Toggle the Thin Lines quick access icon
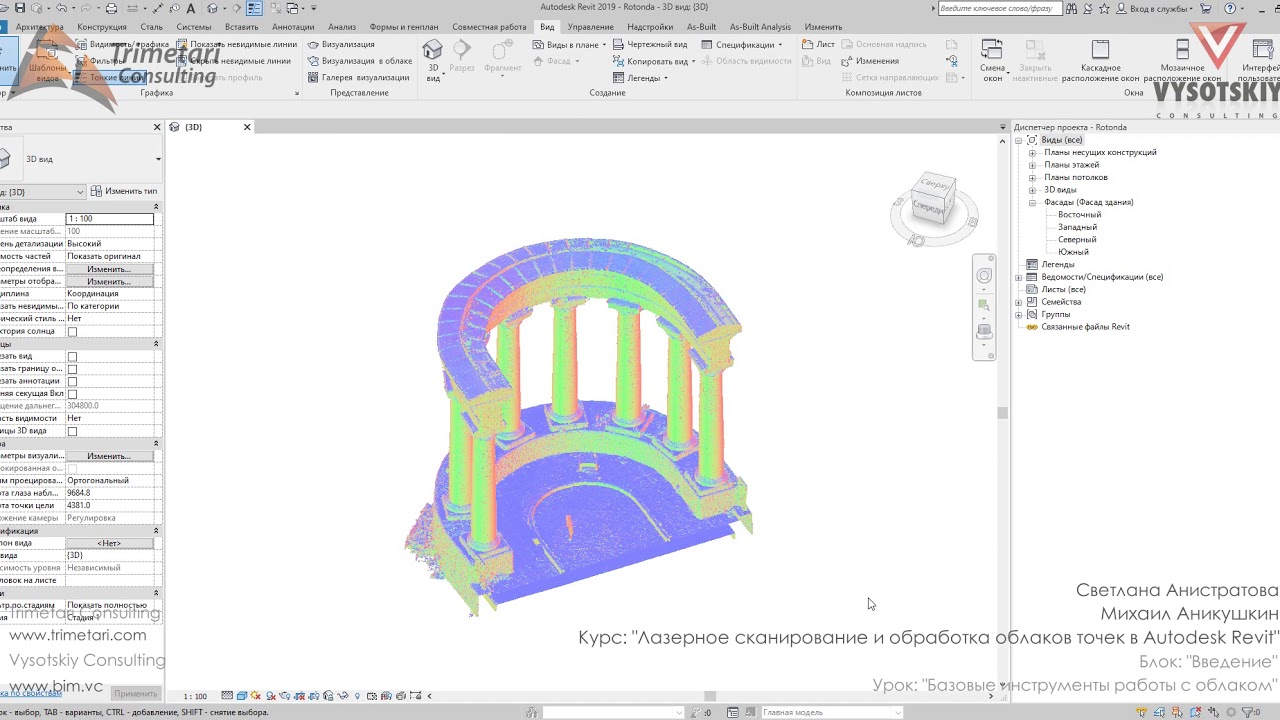The height and width of the screenshot is (720, 1280). [x=254, y=9]
